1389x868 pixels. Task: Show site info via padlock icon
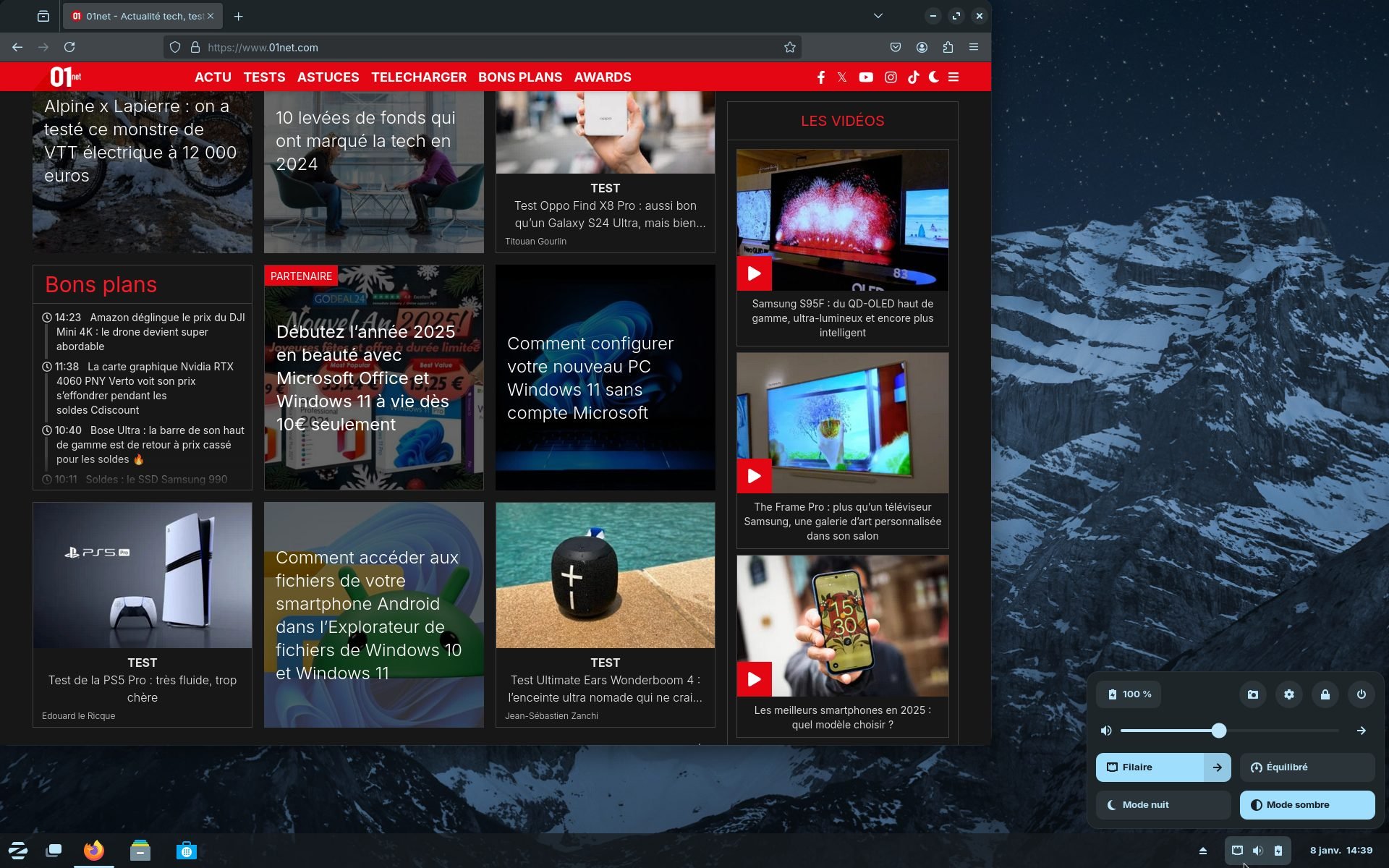coord(195,47)
